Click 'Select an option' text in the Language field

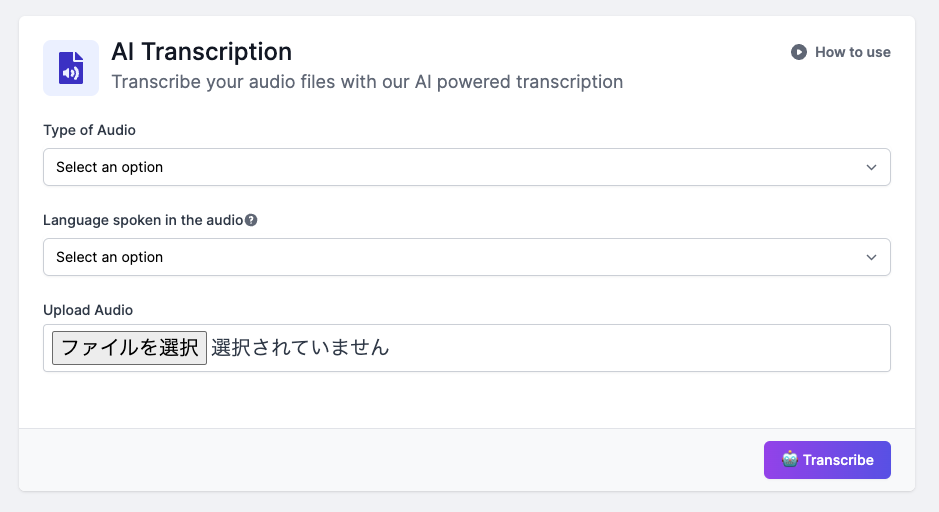(x=109, y=257)
